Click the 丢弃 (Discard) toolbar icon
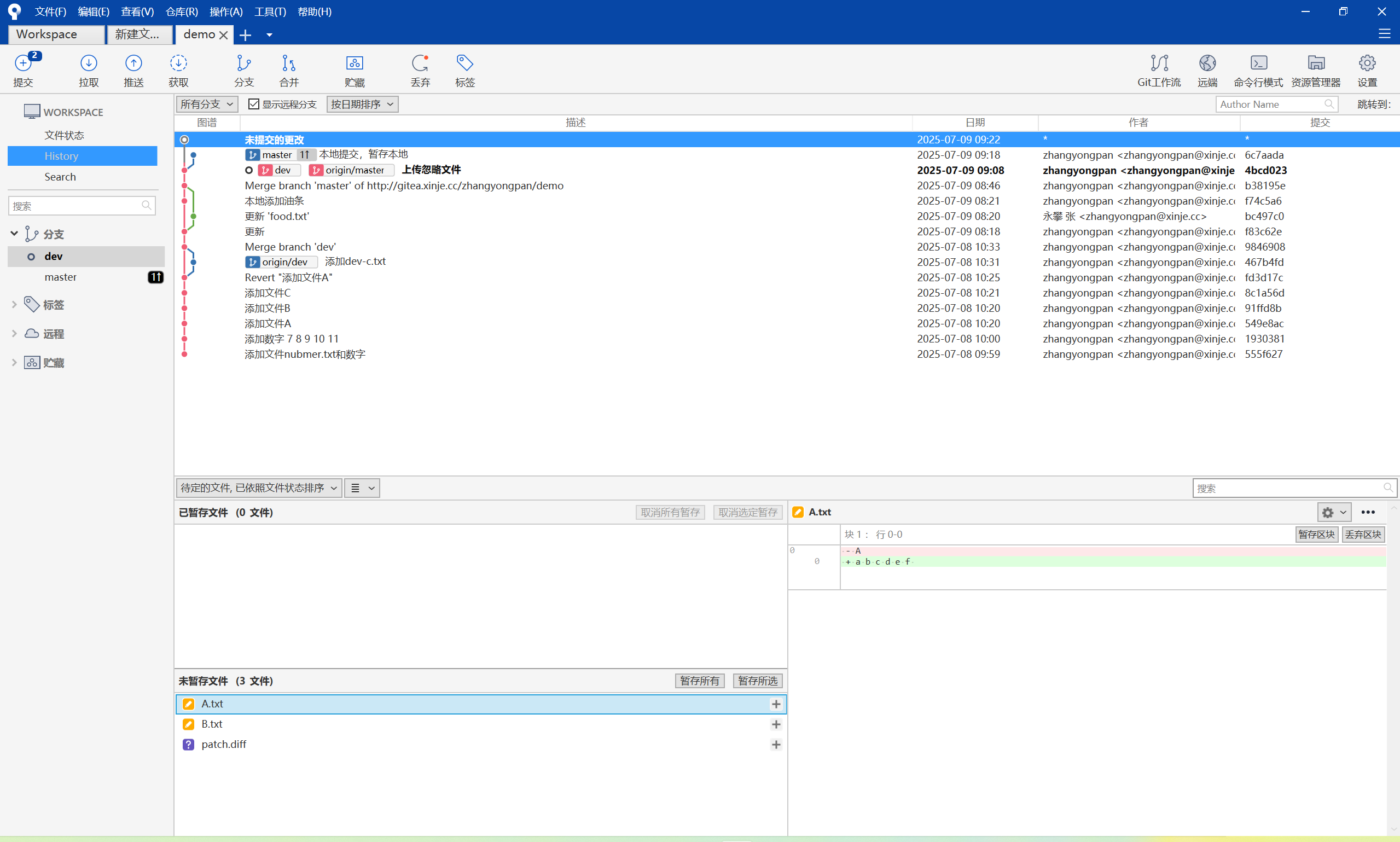This screenshot has width=1400, height=842. click(x=420, y=69)
